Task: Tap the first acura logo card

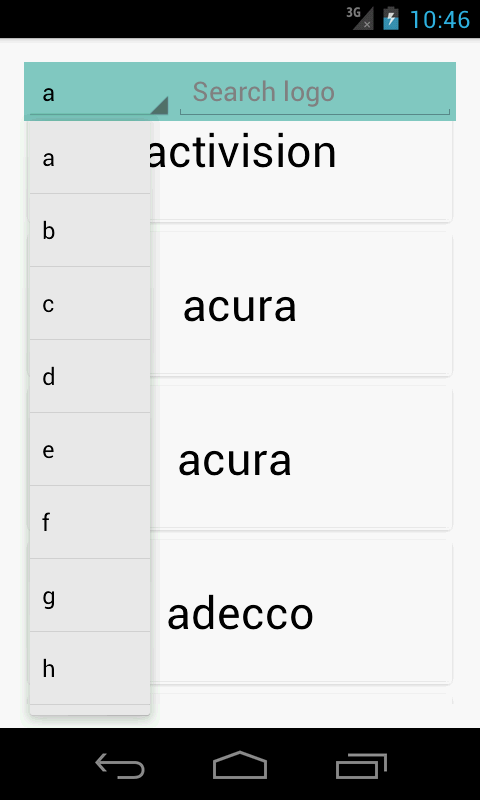Action: 301,305
